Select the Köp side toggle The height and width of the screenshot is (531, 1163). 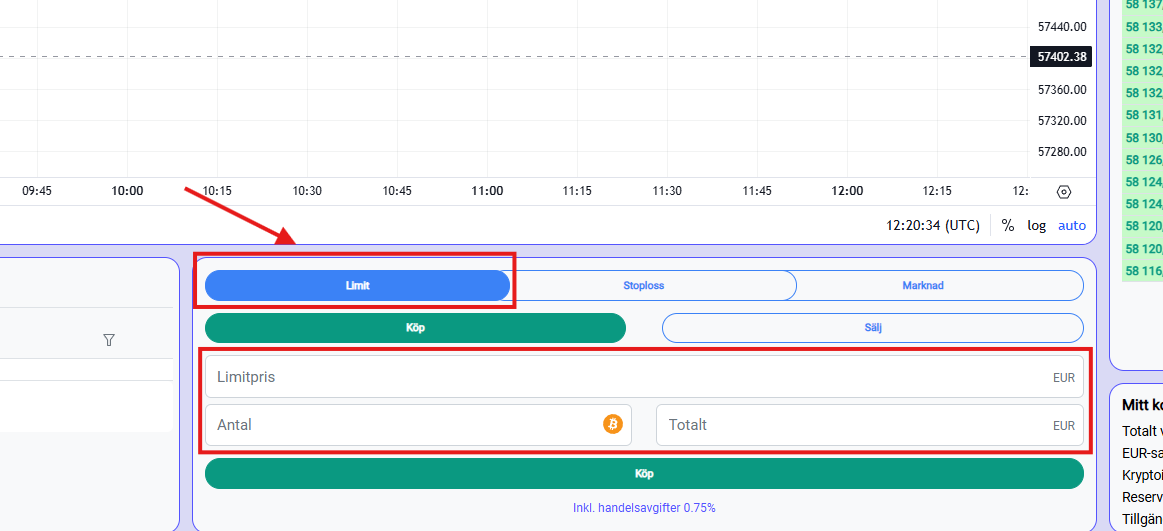(415, 328)
